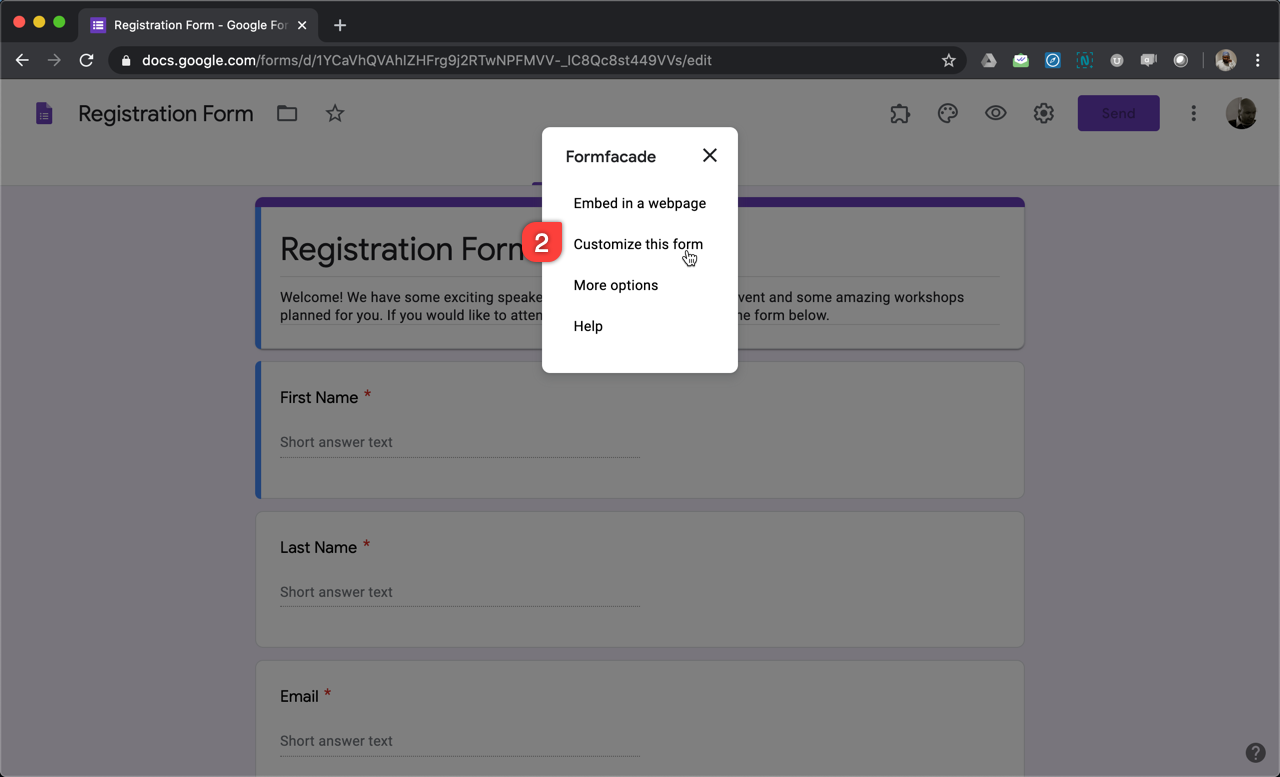Click the Send button
Screen dimensions: 1280x777
1118,114
